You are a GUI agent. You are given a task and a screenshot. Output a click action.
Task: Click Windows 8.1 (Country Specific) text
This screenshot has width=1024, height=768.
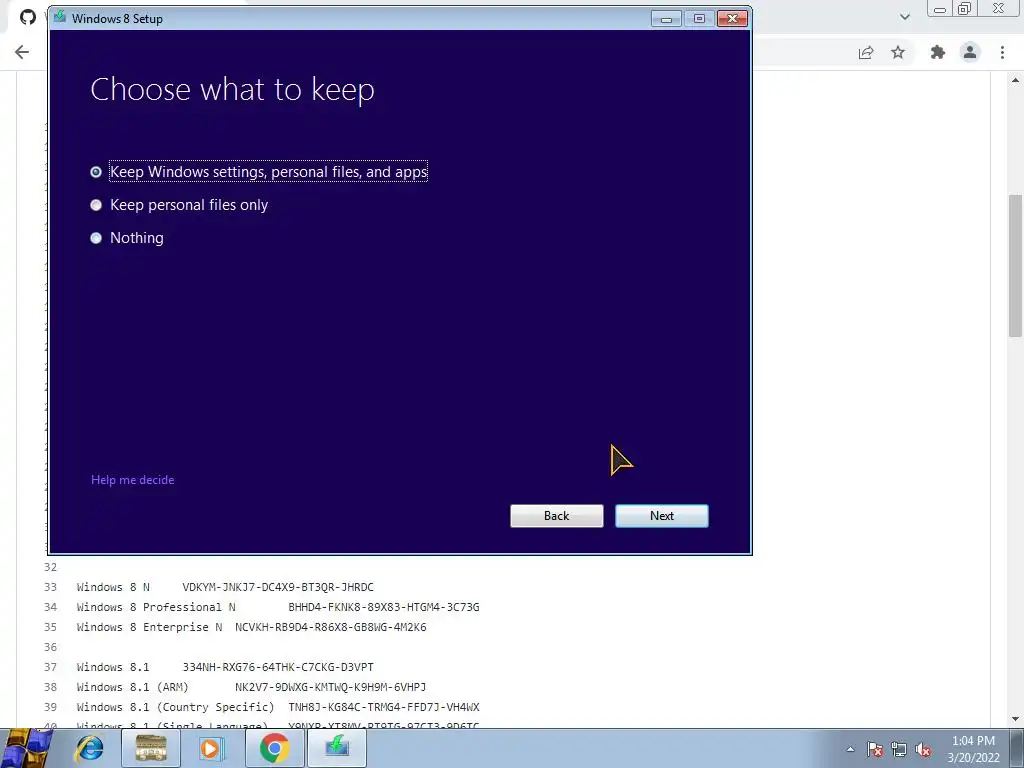tap(176, 707)
